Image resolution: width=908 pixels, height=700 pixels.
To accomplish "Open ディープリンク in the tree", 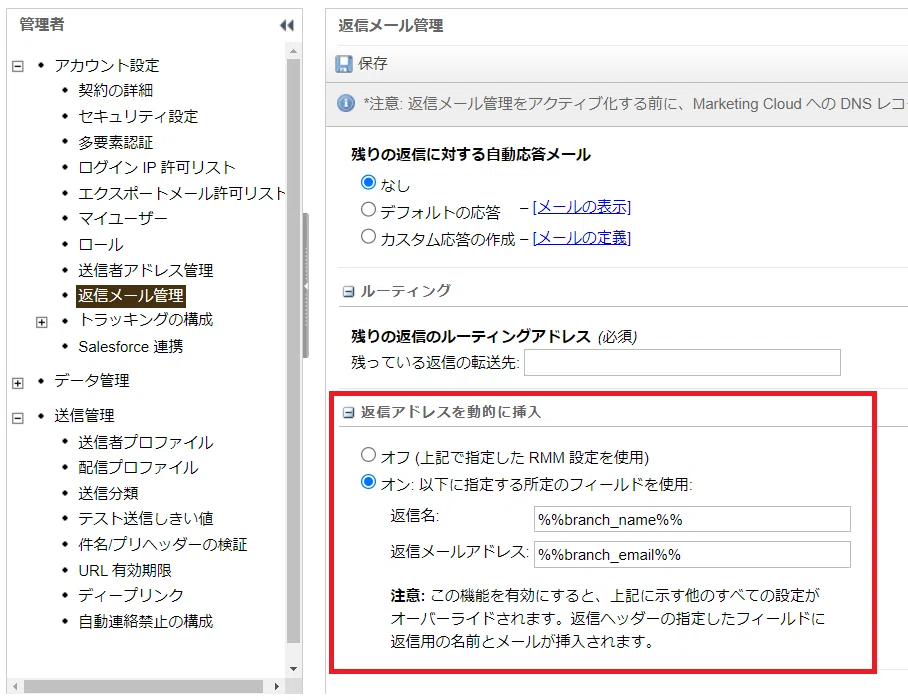I will coord(131,596).
